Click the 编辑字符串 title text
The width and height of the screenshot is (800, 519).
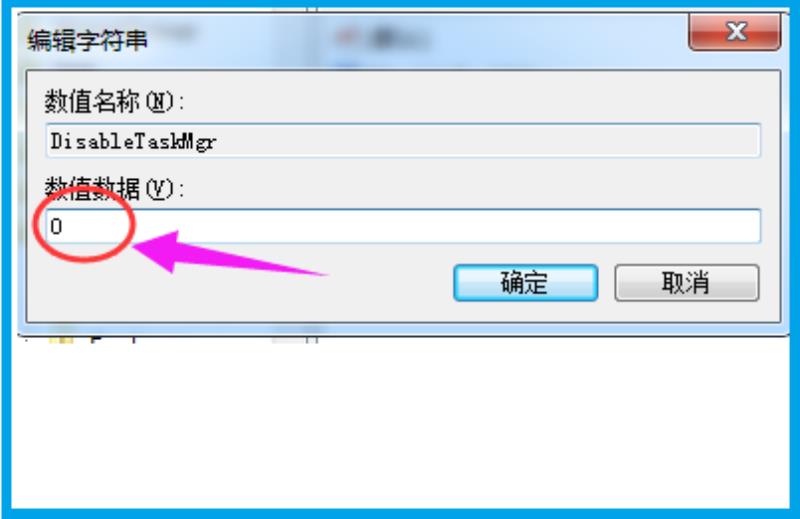coord(87,40)
